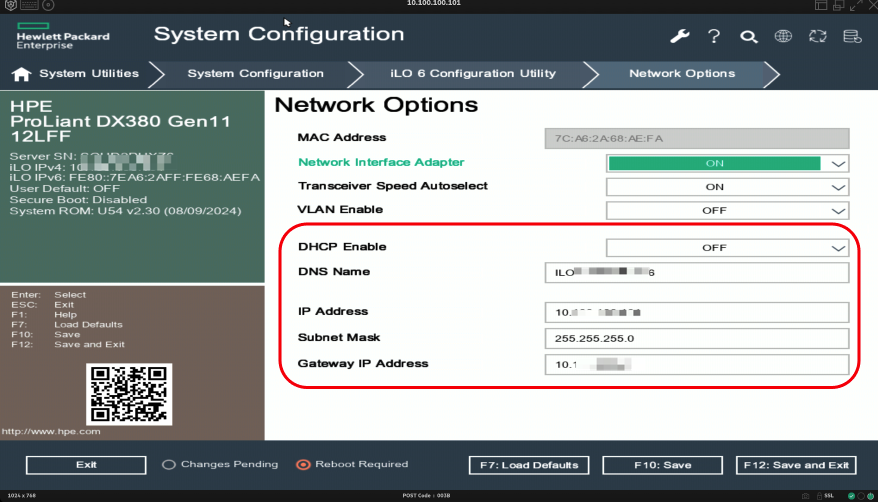The height and width of the screenshot is (502, 878).
Task: Click the MAC Address field
Action: [697, 138]
